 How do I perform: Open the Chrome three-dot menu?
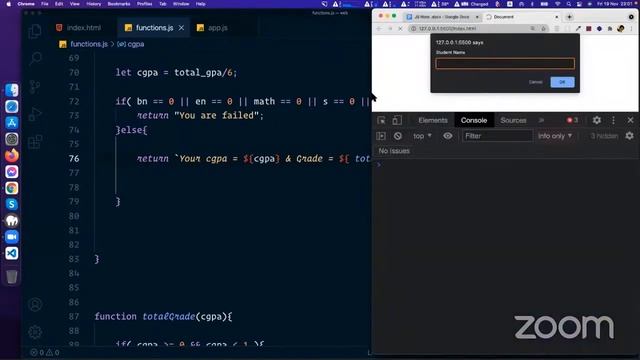coord(631,29)
